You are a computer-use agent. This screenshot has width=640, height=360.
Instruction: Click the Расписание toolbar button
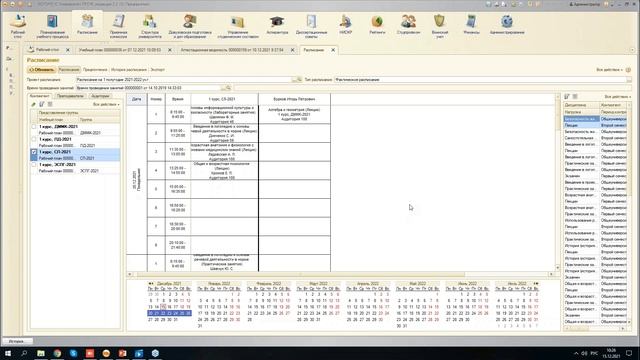[x=69, y=70]
